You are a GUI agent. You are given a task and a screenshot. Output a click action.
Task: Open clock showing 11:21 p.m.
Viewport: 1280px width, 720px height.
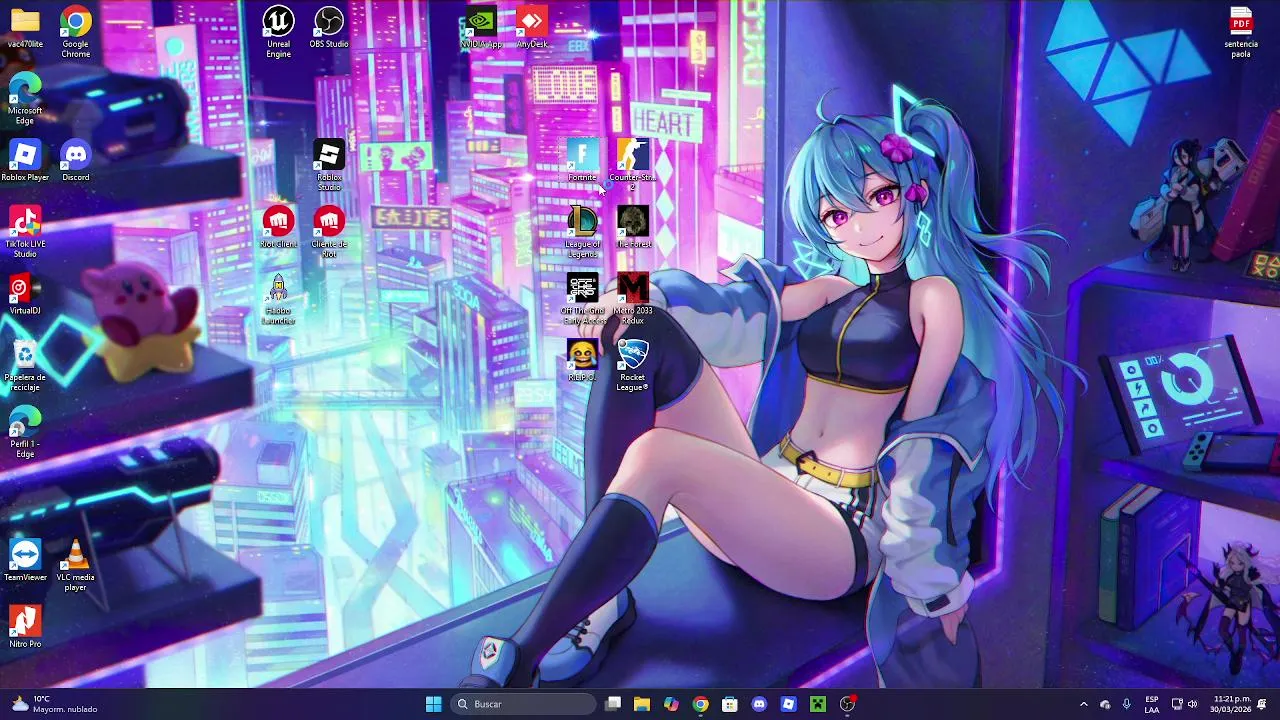coord(1231,704)
